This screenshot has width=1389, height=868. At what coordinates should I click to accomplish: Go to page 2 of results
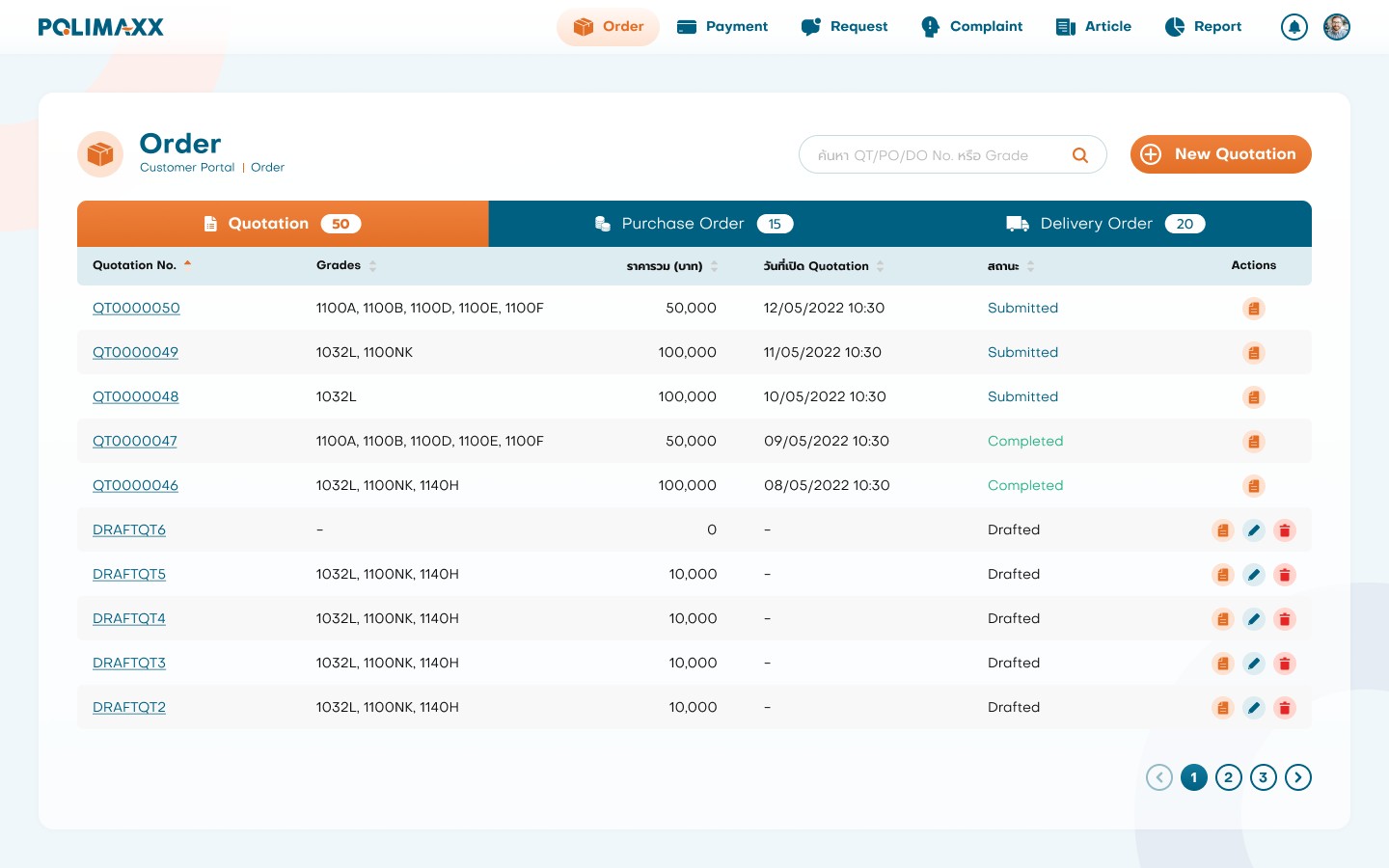pos(1228,777)
